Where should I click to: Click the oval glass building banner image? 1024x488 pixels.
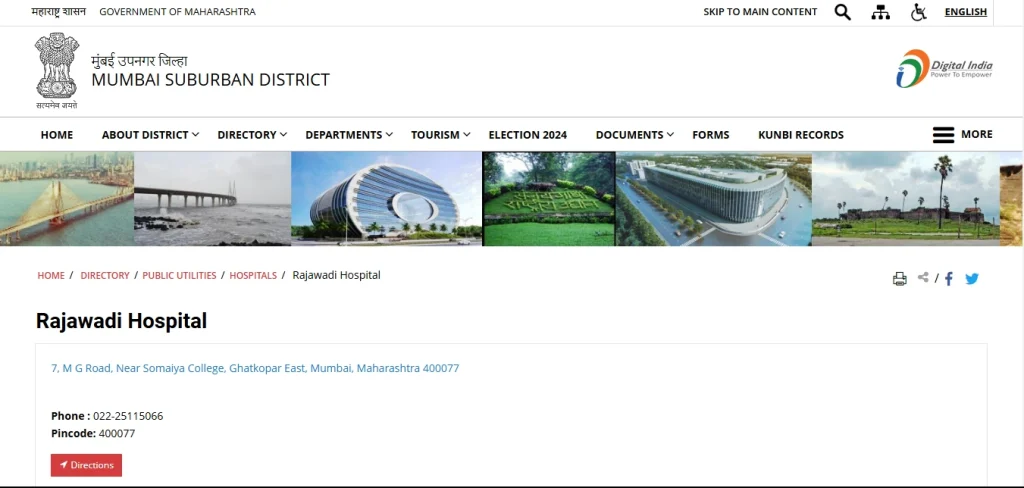(386, 198)
